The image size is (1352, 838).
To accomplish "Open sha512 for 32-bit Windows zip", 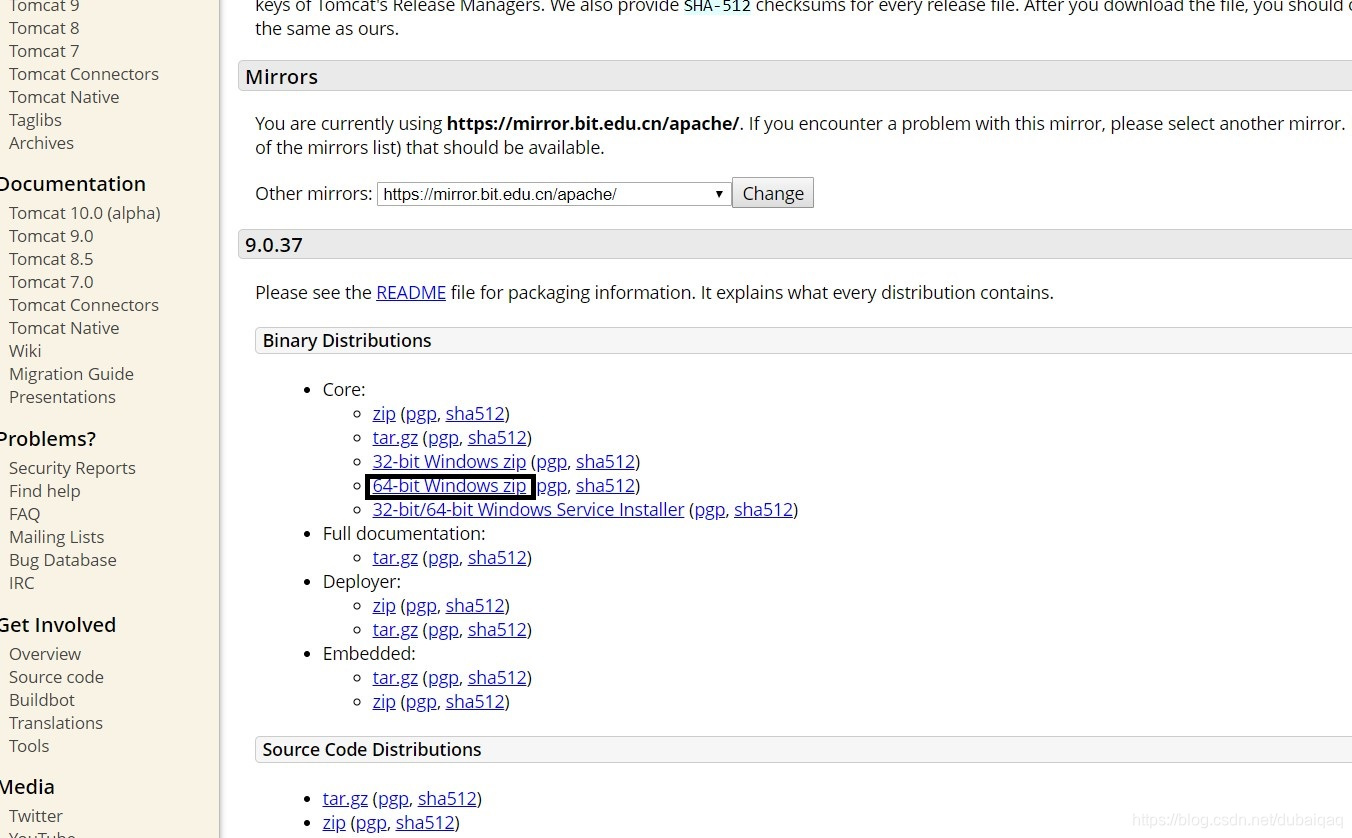I will (x=605, y=462).
